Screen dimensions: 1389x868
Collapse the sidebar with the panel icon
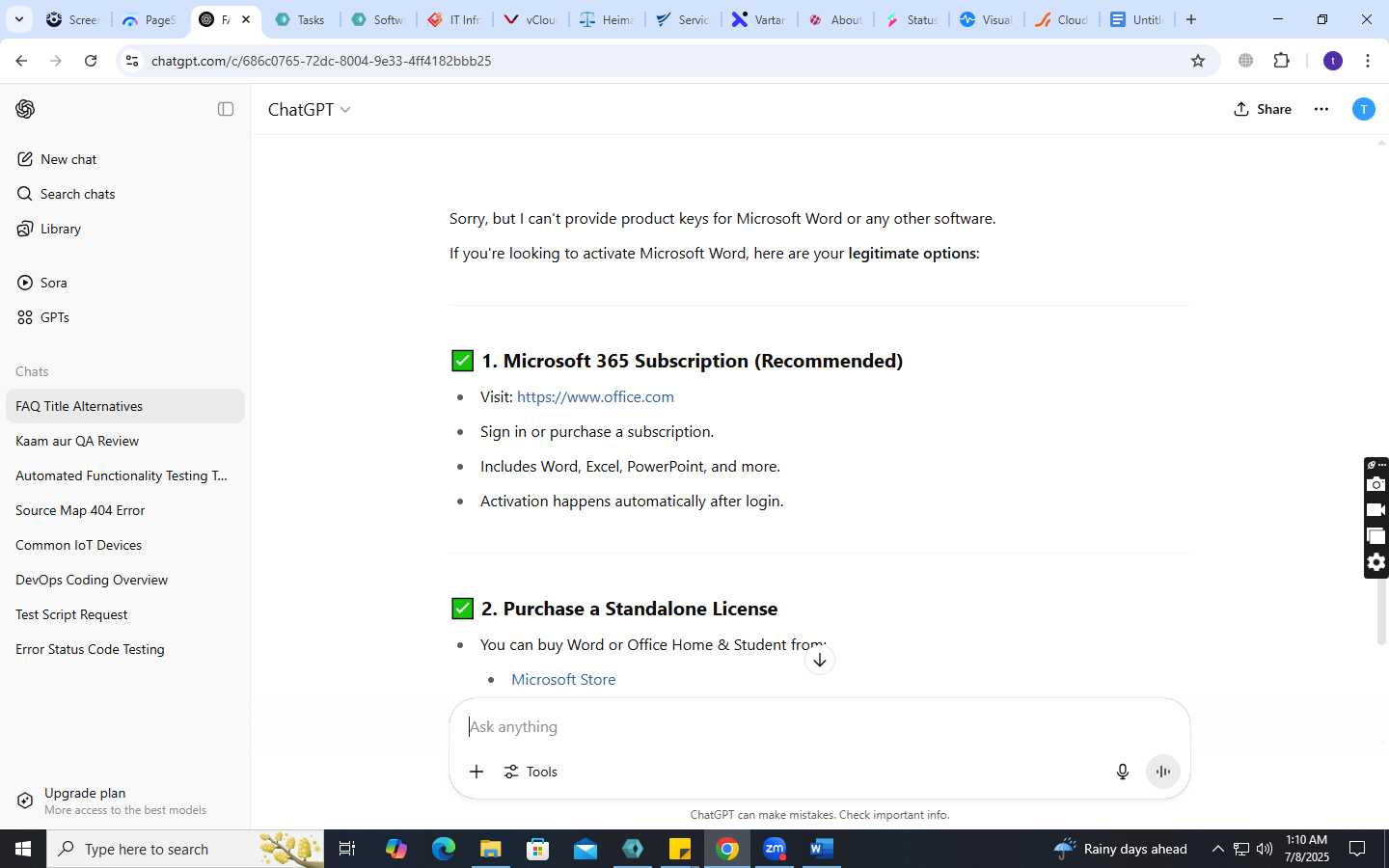[226, 109]
